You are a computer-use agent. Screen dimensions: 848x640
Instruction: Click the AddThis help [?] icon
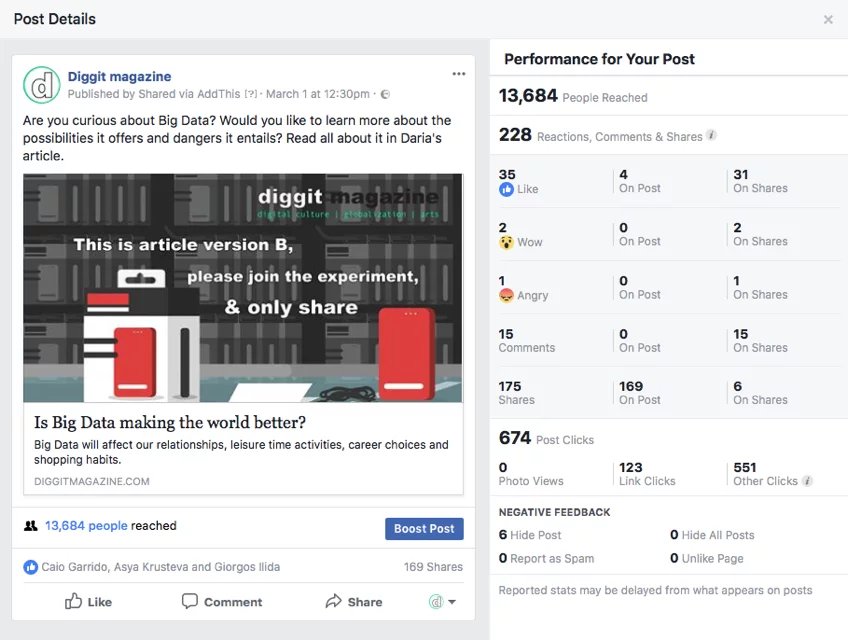pos(251,94)
